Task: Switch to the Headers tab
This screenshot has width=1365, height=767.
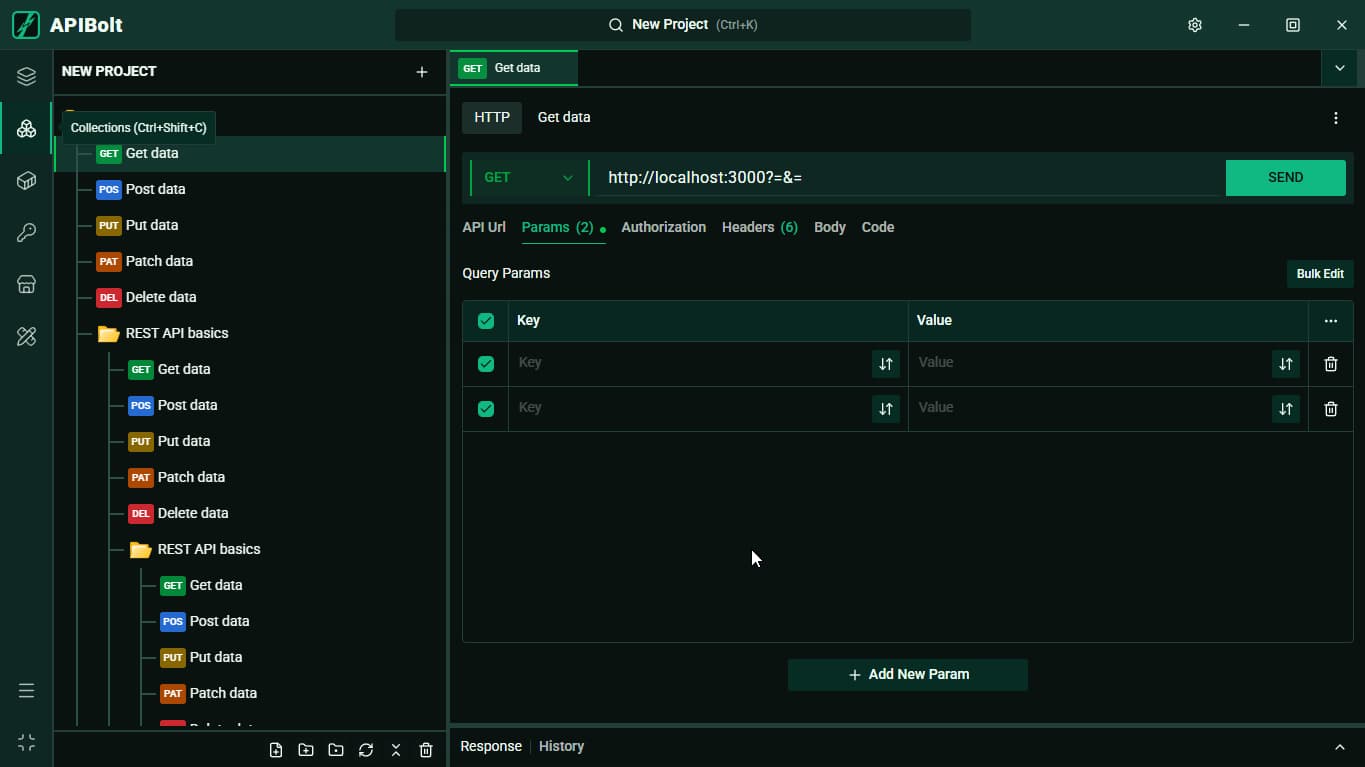Action: pyautogui.click(x=759, y=227)
